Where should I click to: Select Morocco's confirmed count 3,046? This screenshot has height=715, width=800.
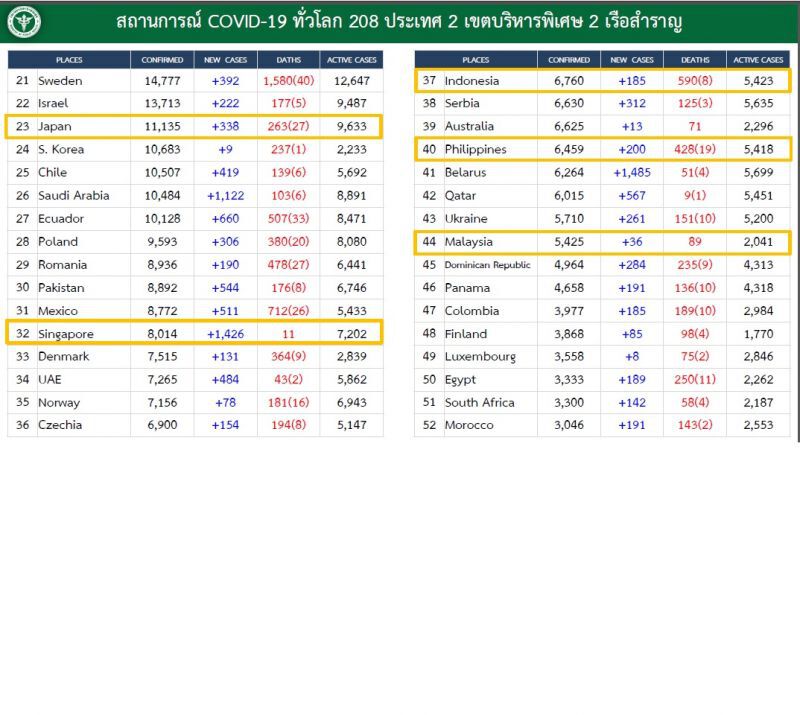[569, 425]
